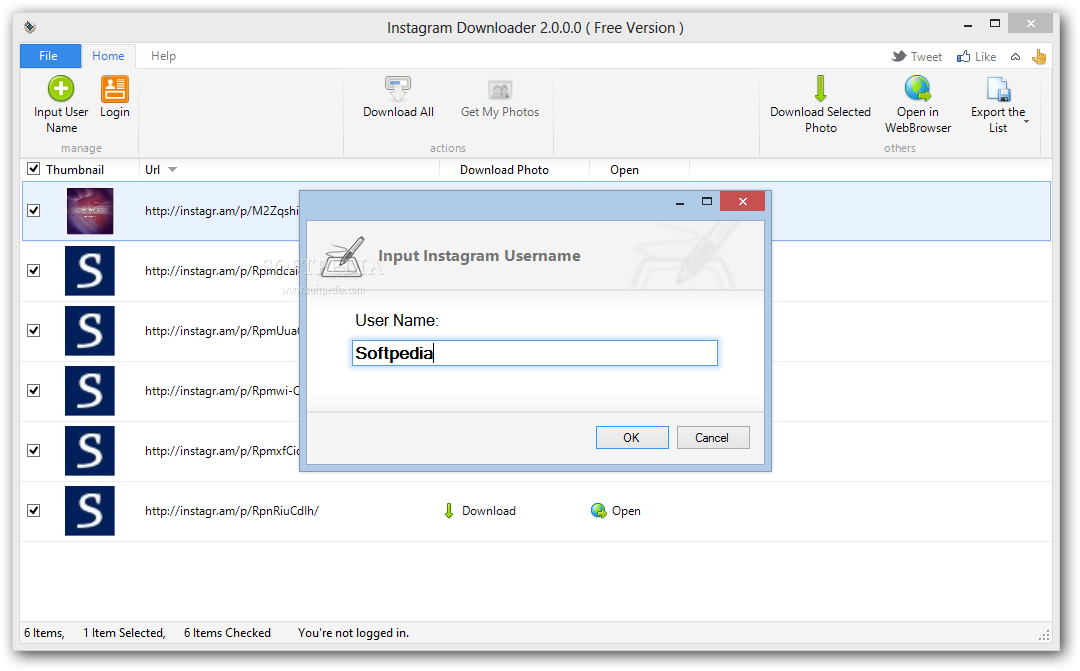Click the Input User Name icon
1080x671 pixels.
click(61, 89)
